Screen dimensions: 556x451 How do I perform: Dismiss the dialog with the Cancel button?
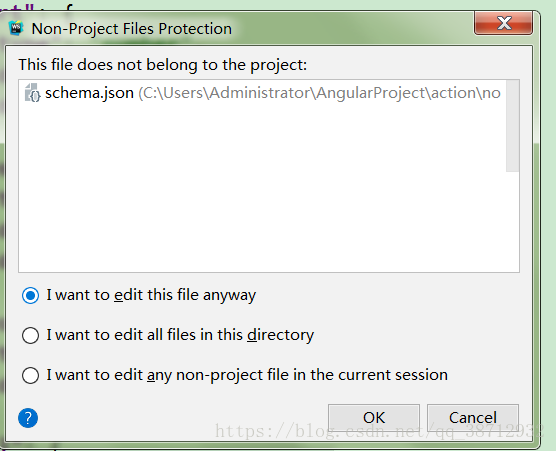tap(473, 418)
